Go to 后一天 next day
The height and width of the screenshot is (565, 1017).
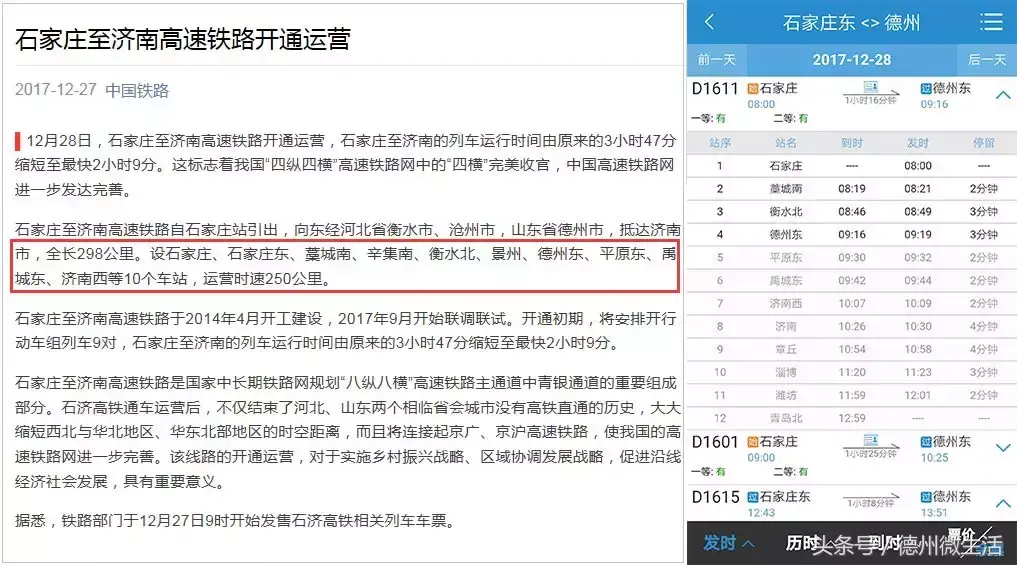[x=986, y=60]
